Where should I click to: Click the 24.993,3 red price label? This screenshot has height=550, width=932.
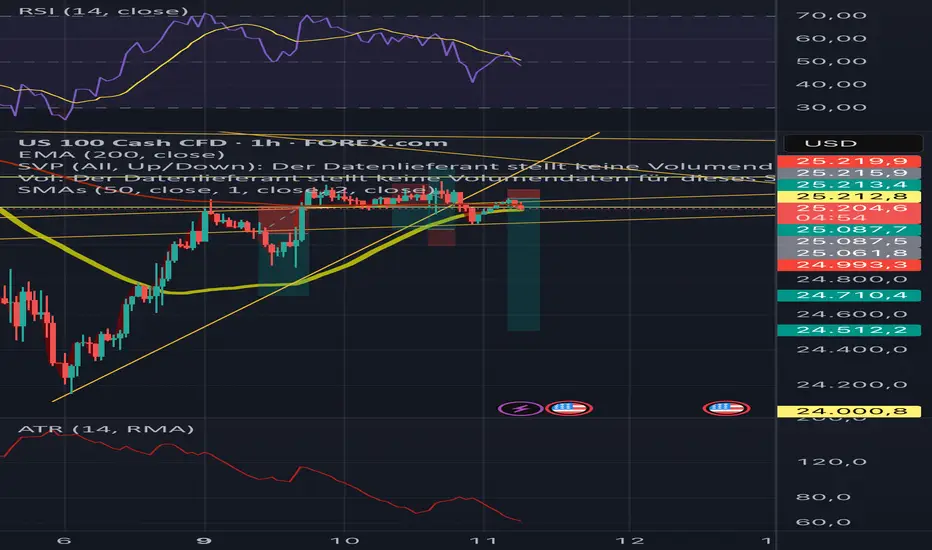849,265
